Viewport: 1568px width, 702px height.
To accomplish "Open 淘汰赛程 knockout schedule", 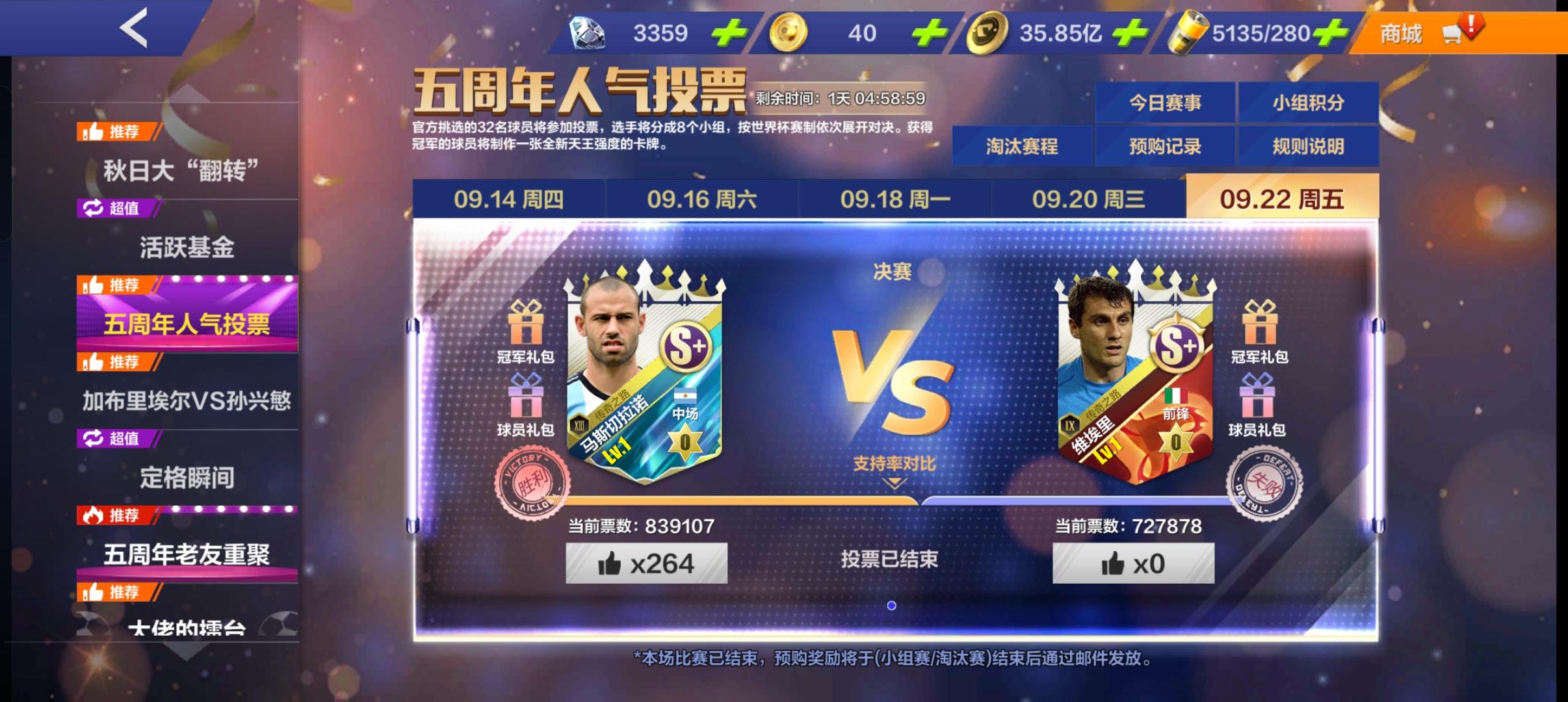I will (x=1022, y=146).
